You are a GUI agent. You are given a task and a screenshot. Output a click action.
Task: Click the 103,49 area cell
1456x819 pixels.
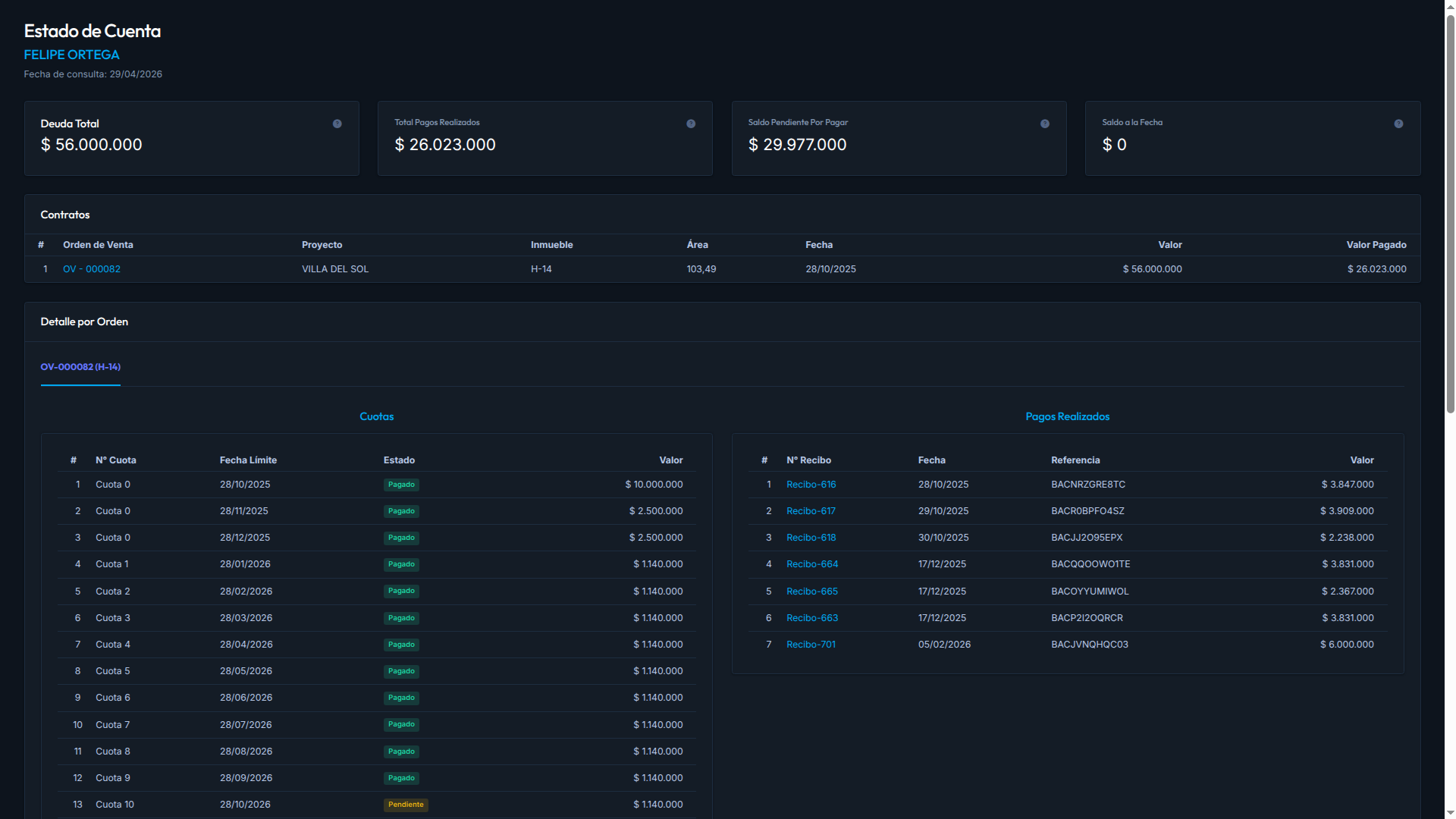click(701, 269)
